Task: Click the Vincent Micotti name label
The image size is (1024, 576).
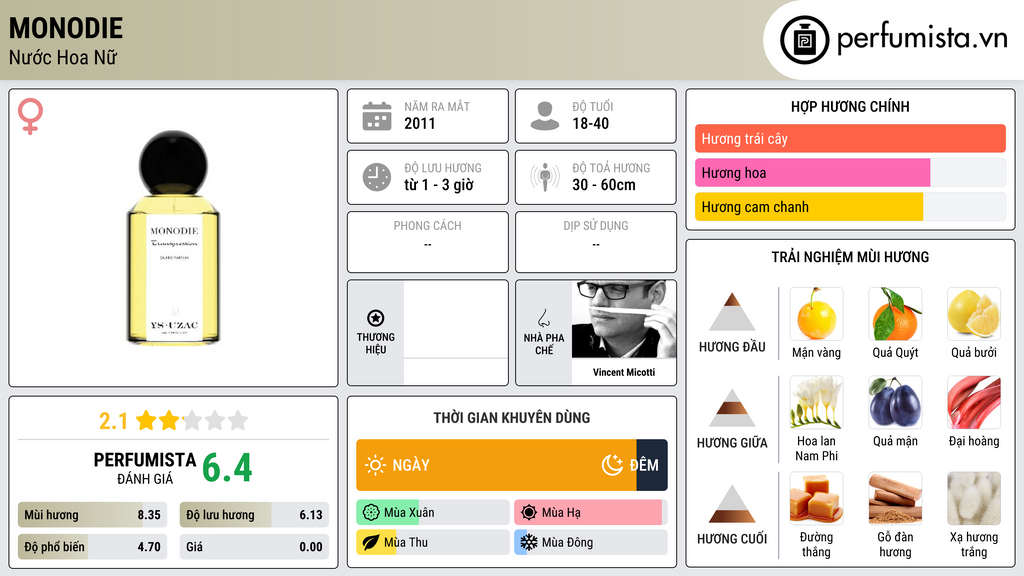Action: 624,372
